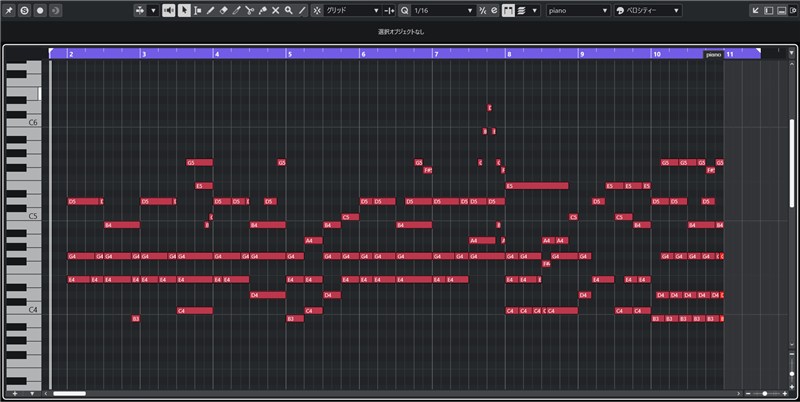This screenshot has width=800, height=402.
Task: Select the Zoom magnifier tool
Action: [289, 10]
